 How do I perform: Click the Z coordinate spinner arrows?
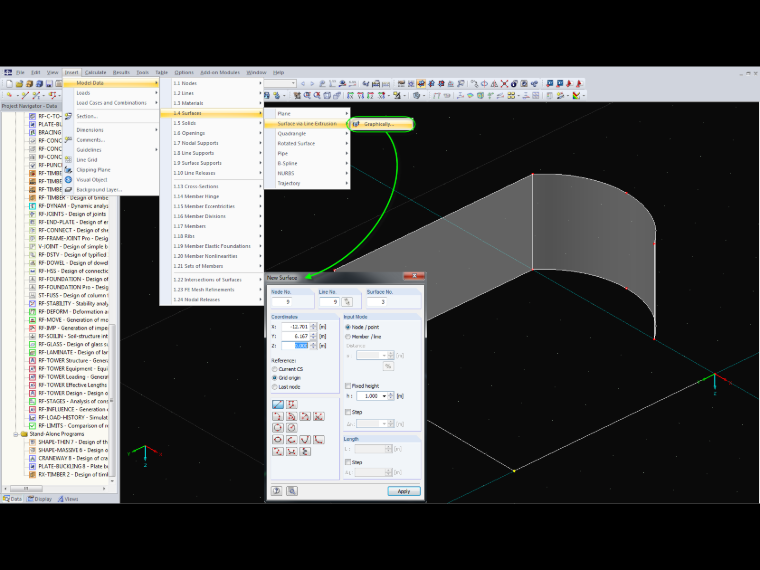coord(313,346)
